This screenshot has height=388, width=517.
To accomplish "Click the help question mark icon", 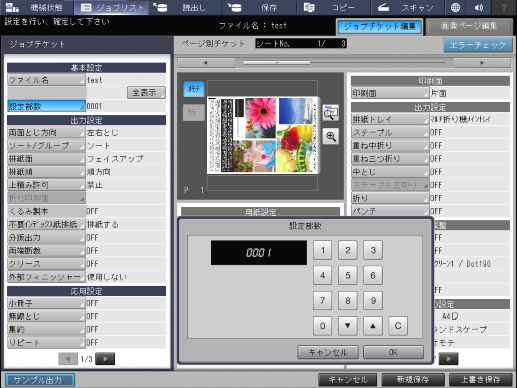I will 504,7.
